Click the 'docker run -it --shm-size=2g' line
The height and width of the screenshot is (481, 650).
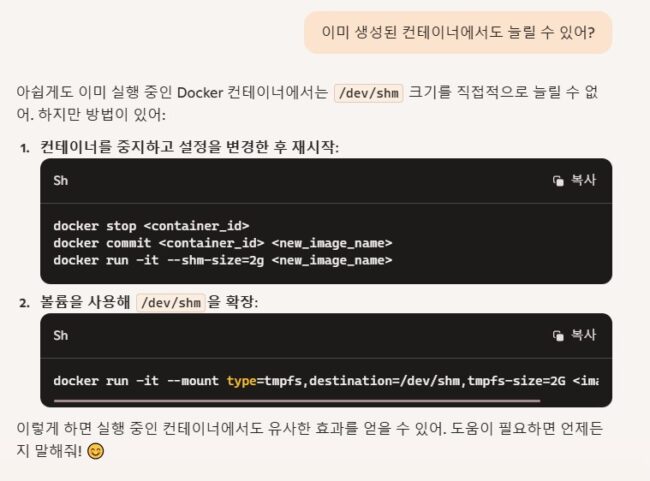[223, 260]
